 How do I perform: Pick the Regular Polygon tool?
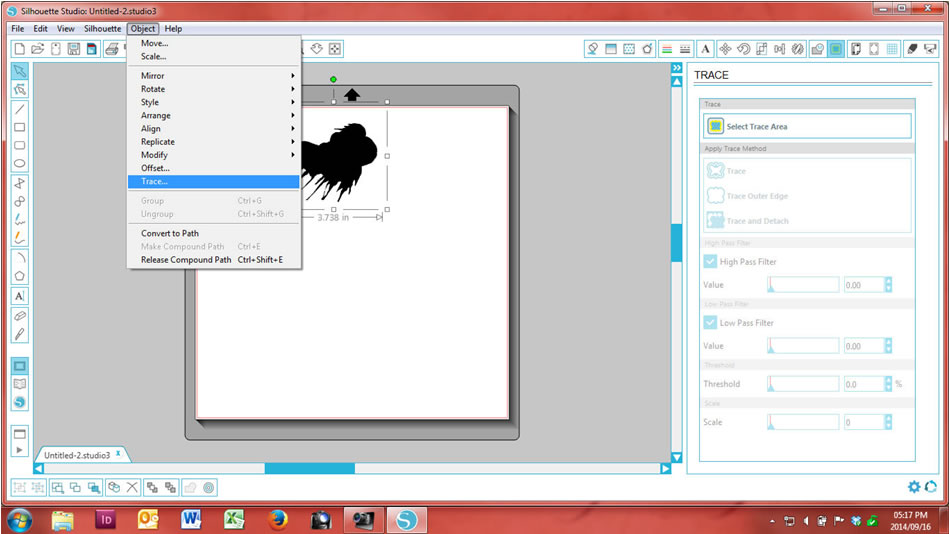19,276
